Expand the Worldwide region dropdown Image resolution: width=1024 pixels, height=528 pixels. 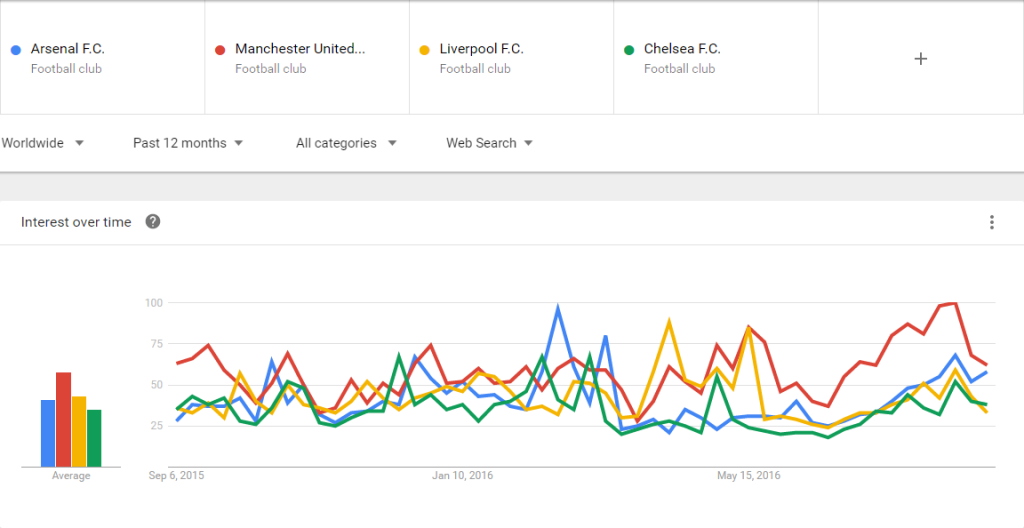42,143
